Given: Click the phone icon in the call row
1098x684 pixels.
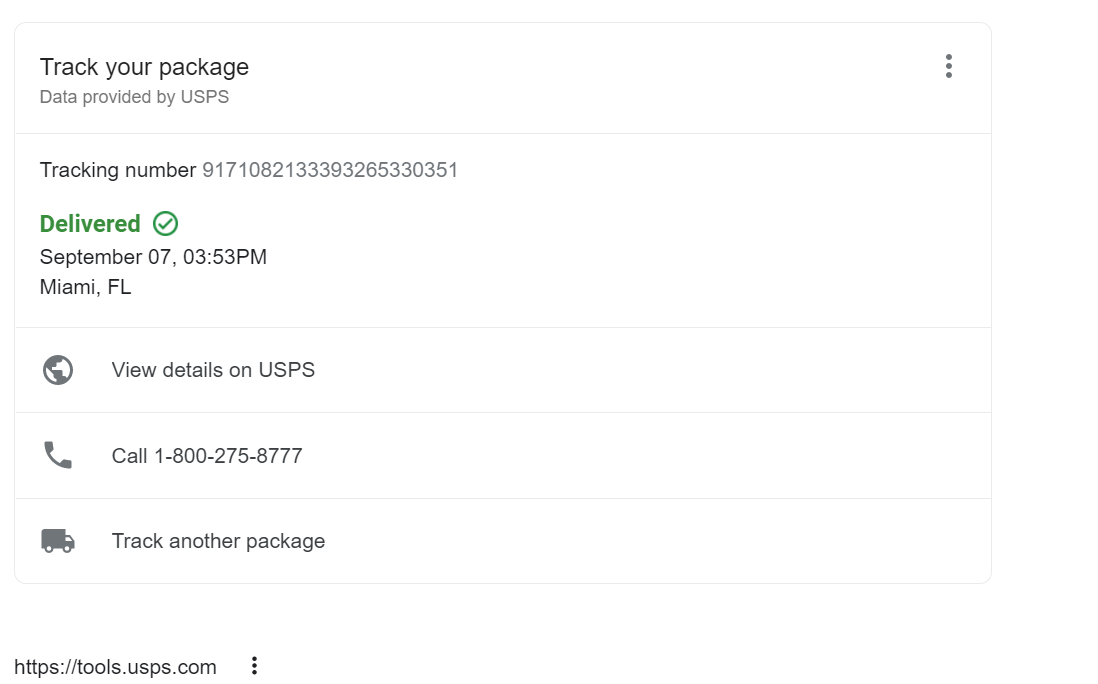Looking at the screenshot, I should [58, 456].
